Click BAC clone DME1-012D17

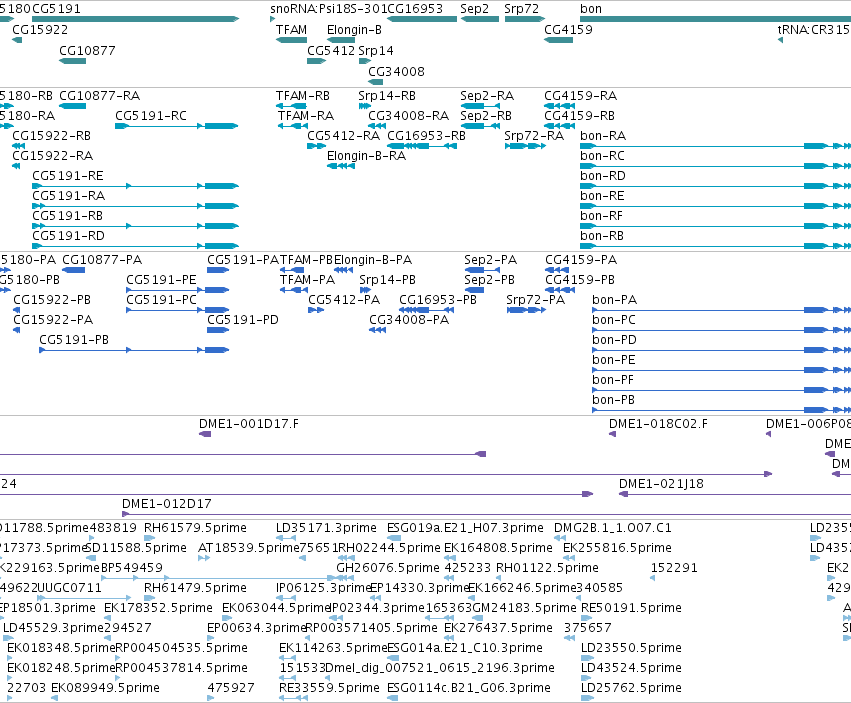pyautogui.click(x=167, y=504)
